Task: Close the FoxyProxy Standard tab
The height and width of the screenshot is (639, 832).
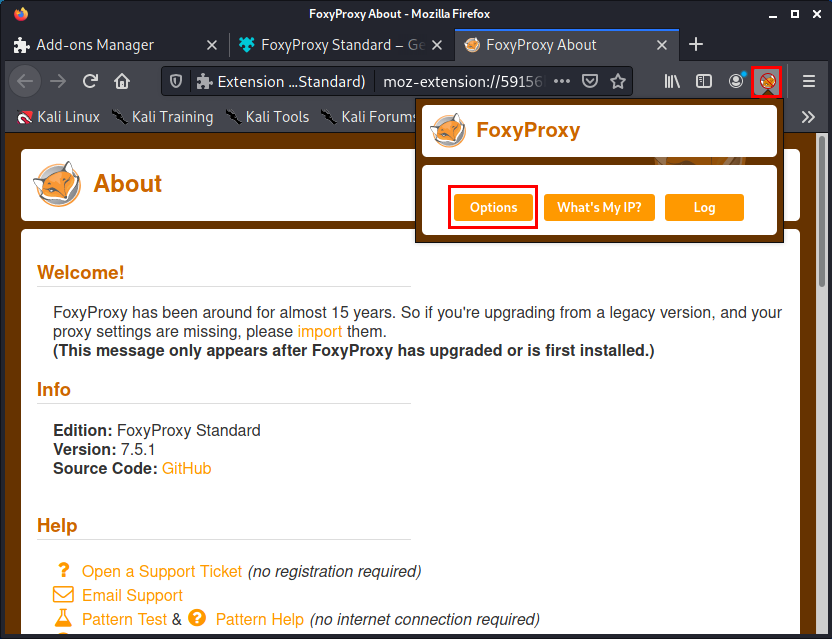Action: click(x=437, y=45)
